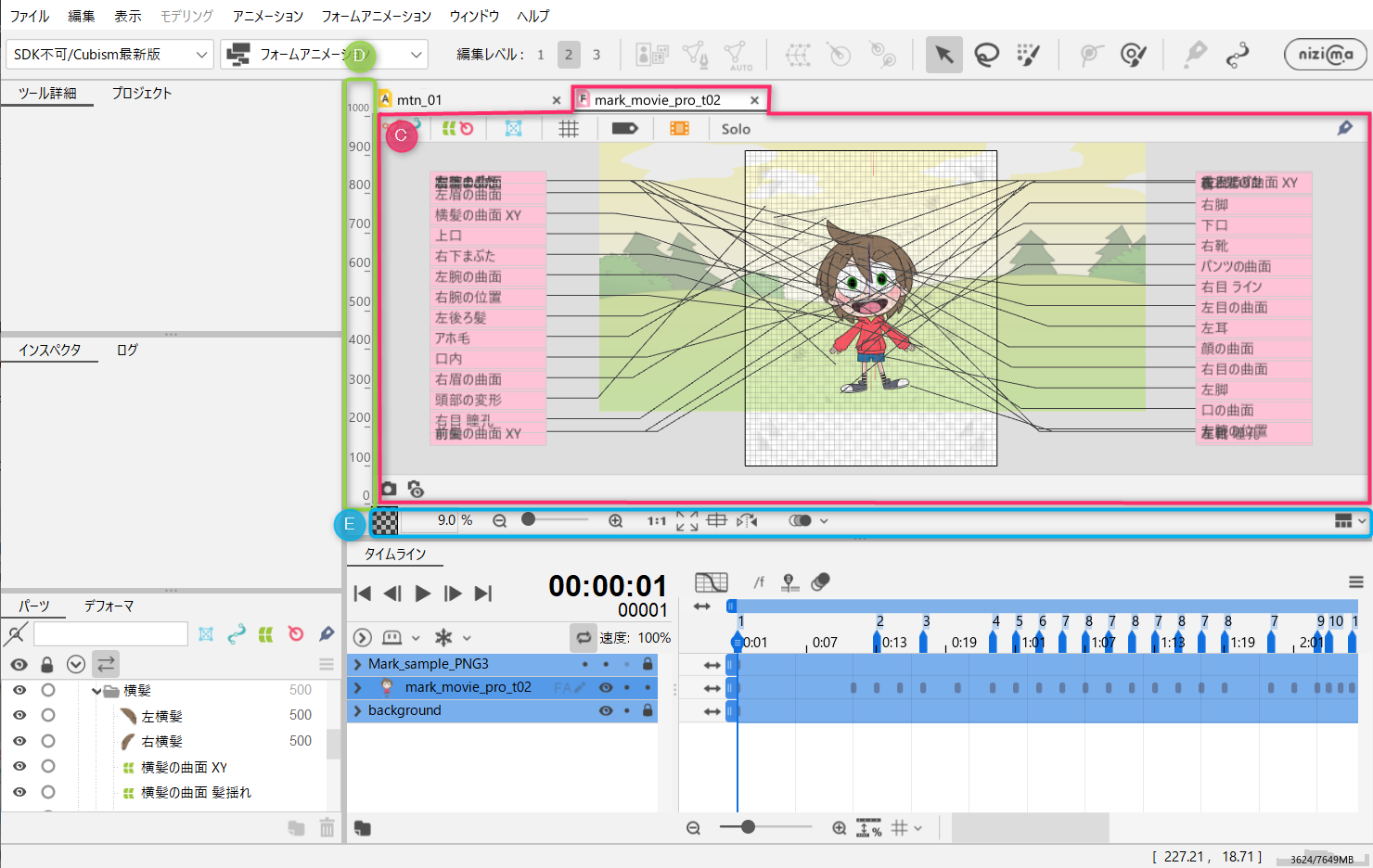Toggle visibility of the 左横髪 part

coord(19,715)
